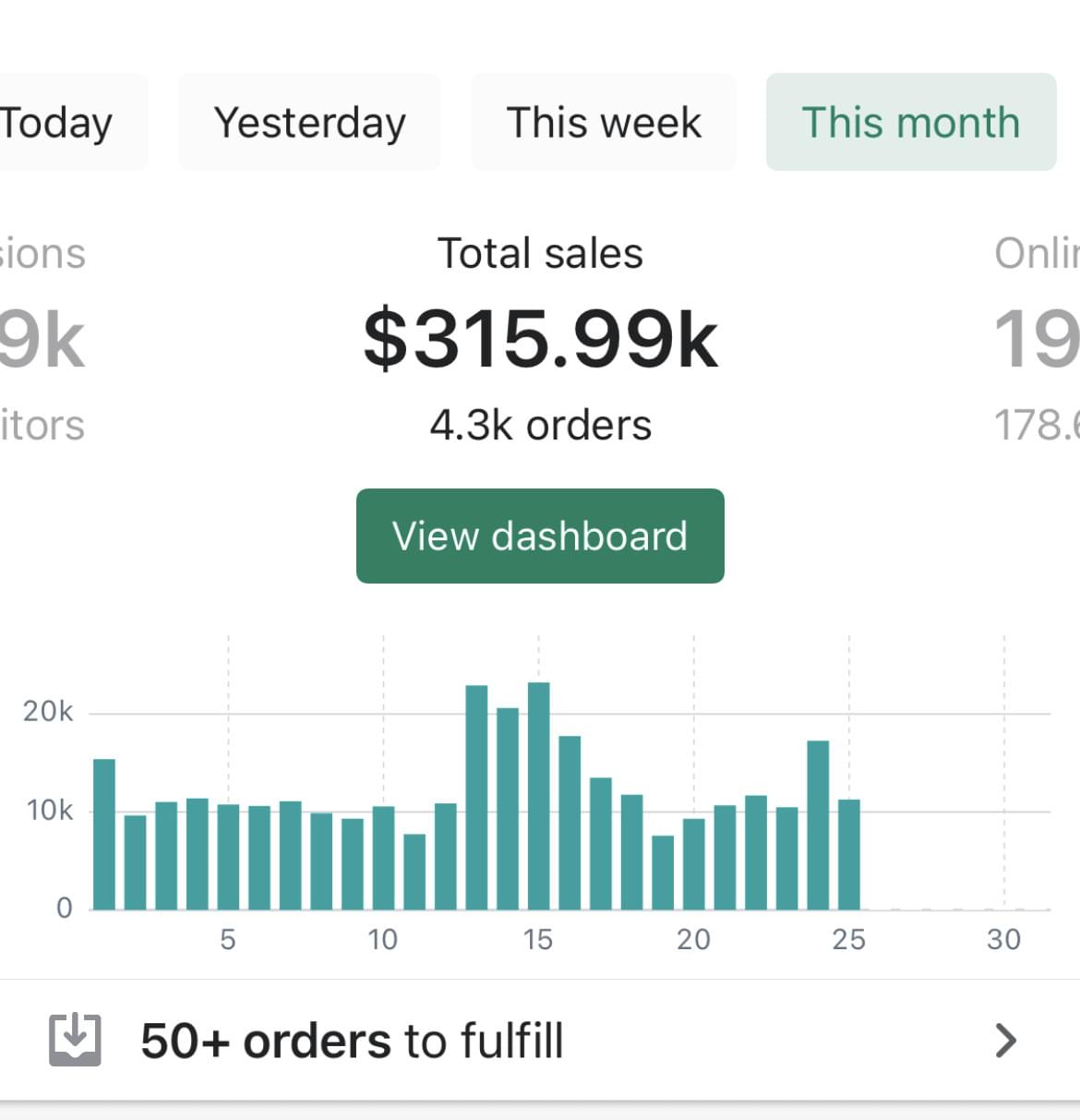The height and width of the screenshot is (1120, 1080).
Task: Select the short bar at day 19
Action: 663,873
